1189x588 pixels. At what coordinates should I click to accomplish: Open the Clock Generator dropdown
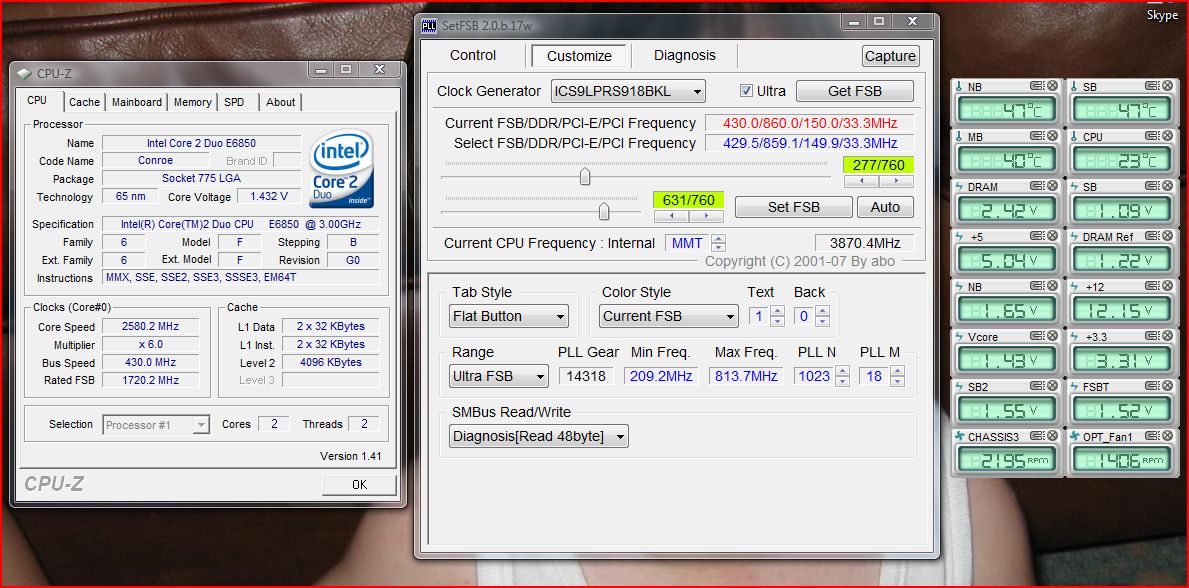[x=628, y=91]
